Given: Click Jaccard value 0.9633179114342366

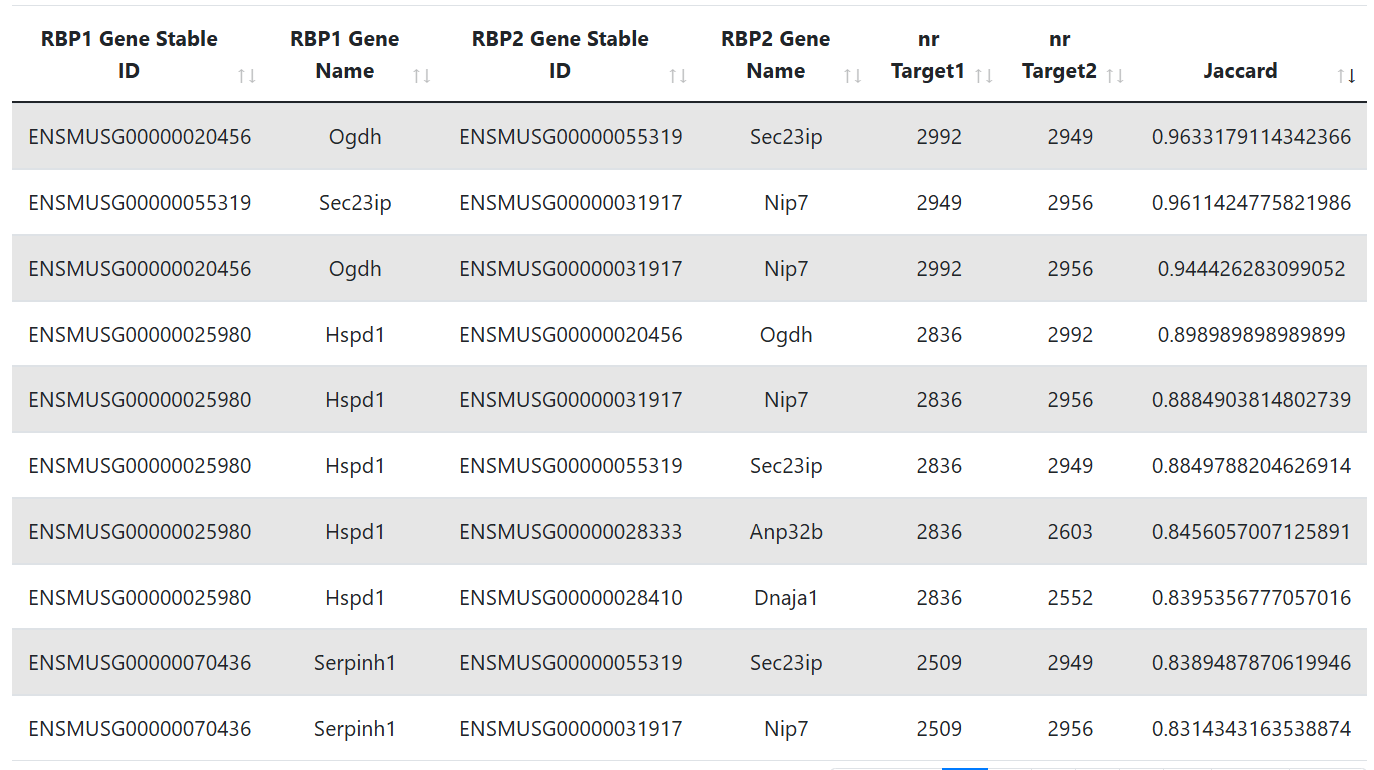Looking at the screenshot, I should pyautogui.click(x=1251, y=137).
